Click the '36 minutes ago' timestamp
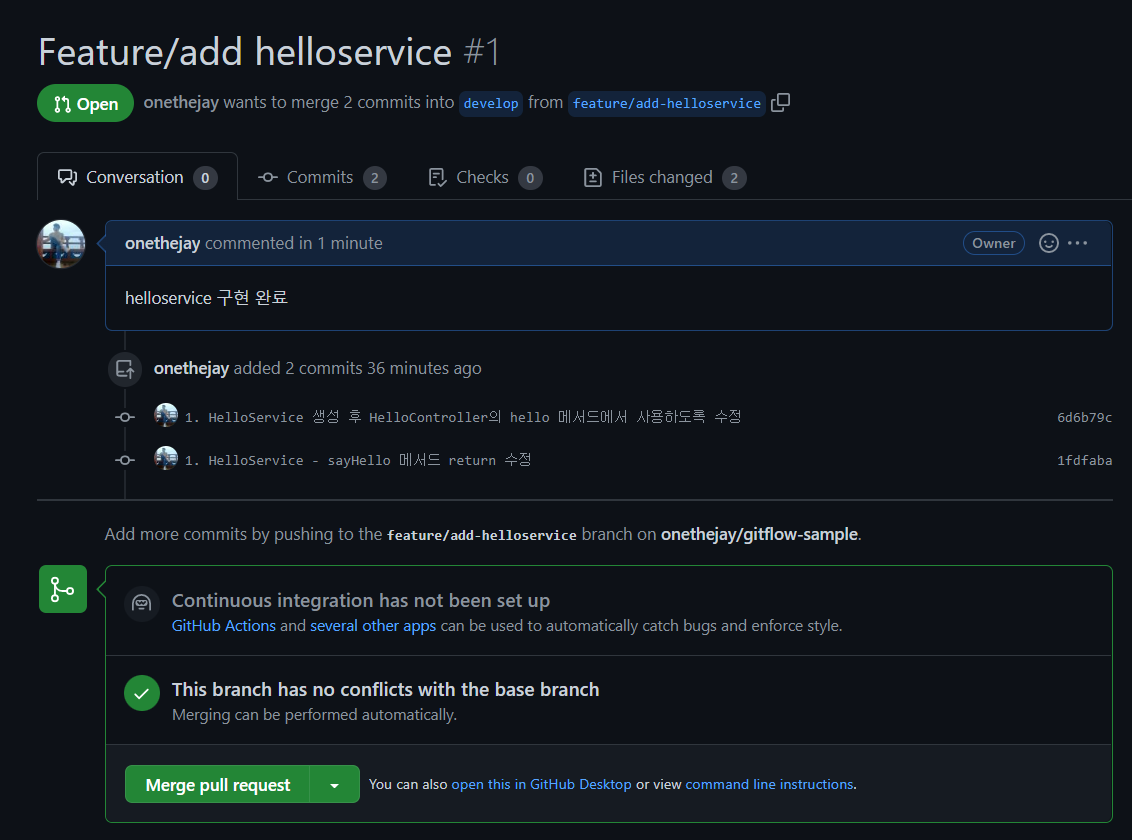 pos(424,368)
